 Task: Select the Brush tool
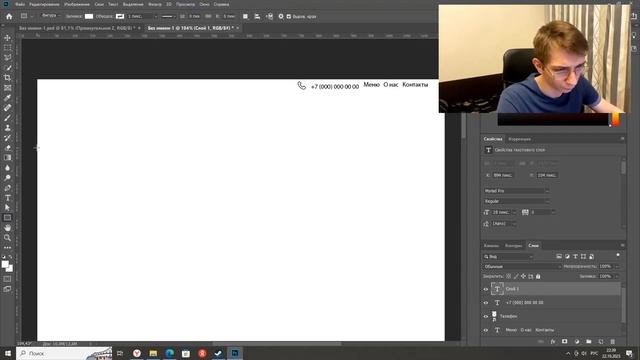coord(7,118)
